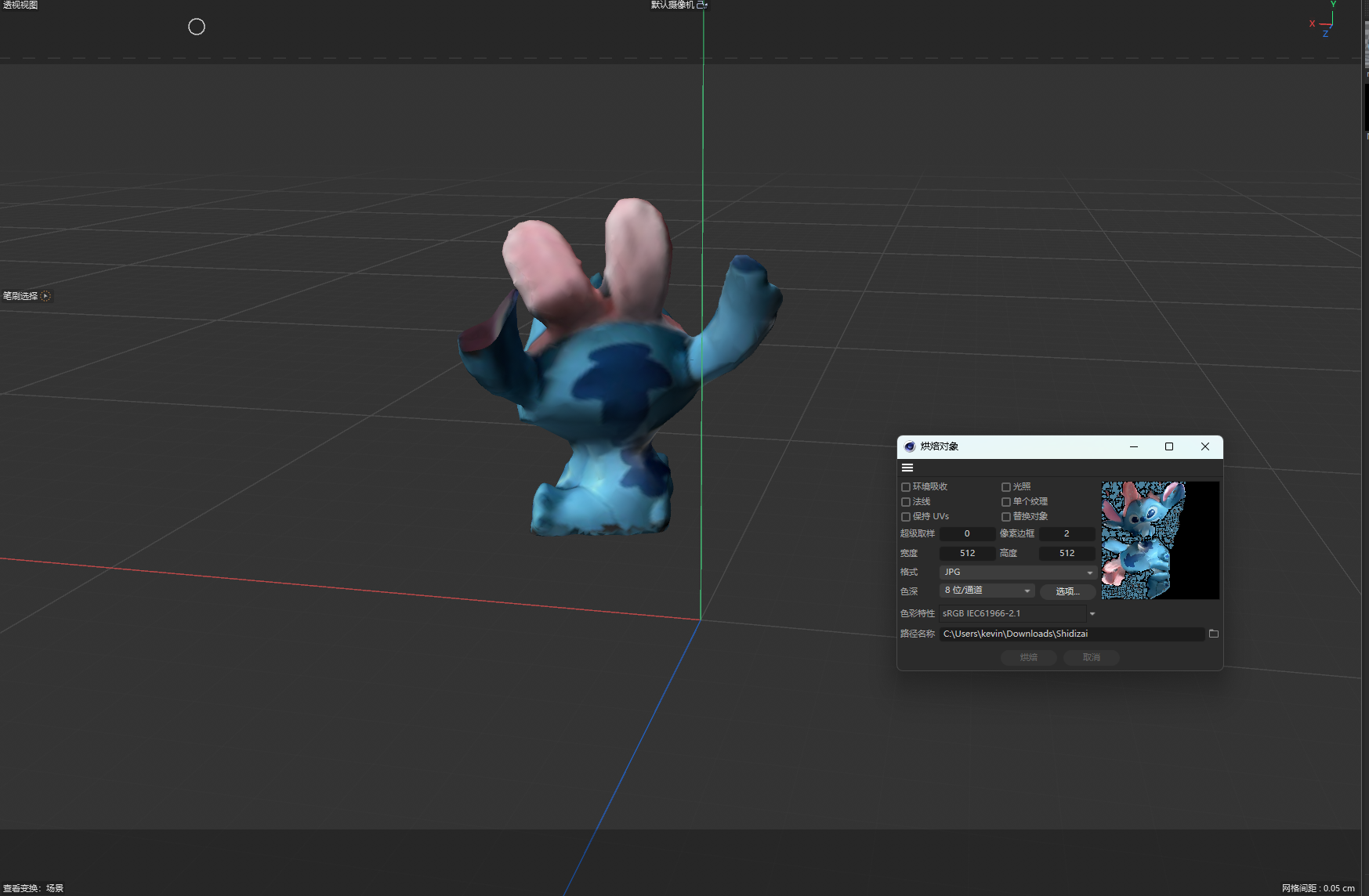Check the 单个纹理 option

pyautogui.click(x=1006, y=502)
